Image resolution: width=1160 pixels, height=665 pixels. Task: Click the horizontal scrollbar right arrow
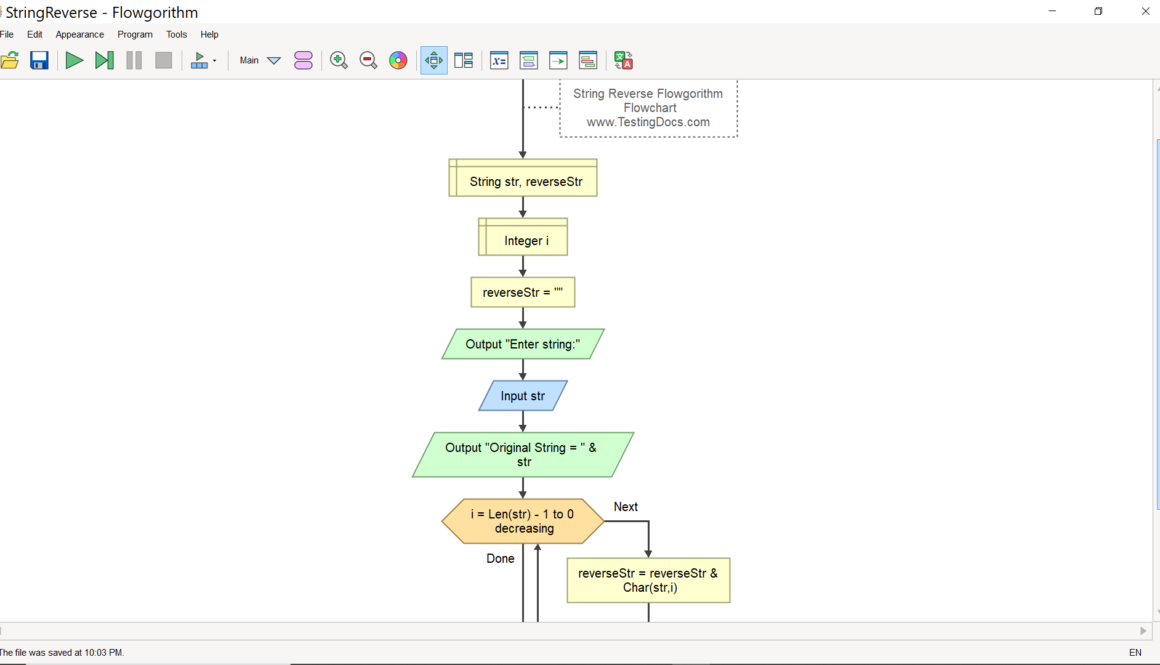pos(1144,631)
